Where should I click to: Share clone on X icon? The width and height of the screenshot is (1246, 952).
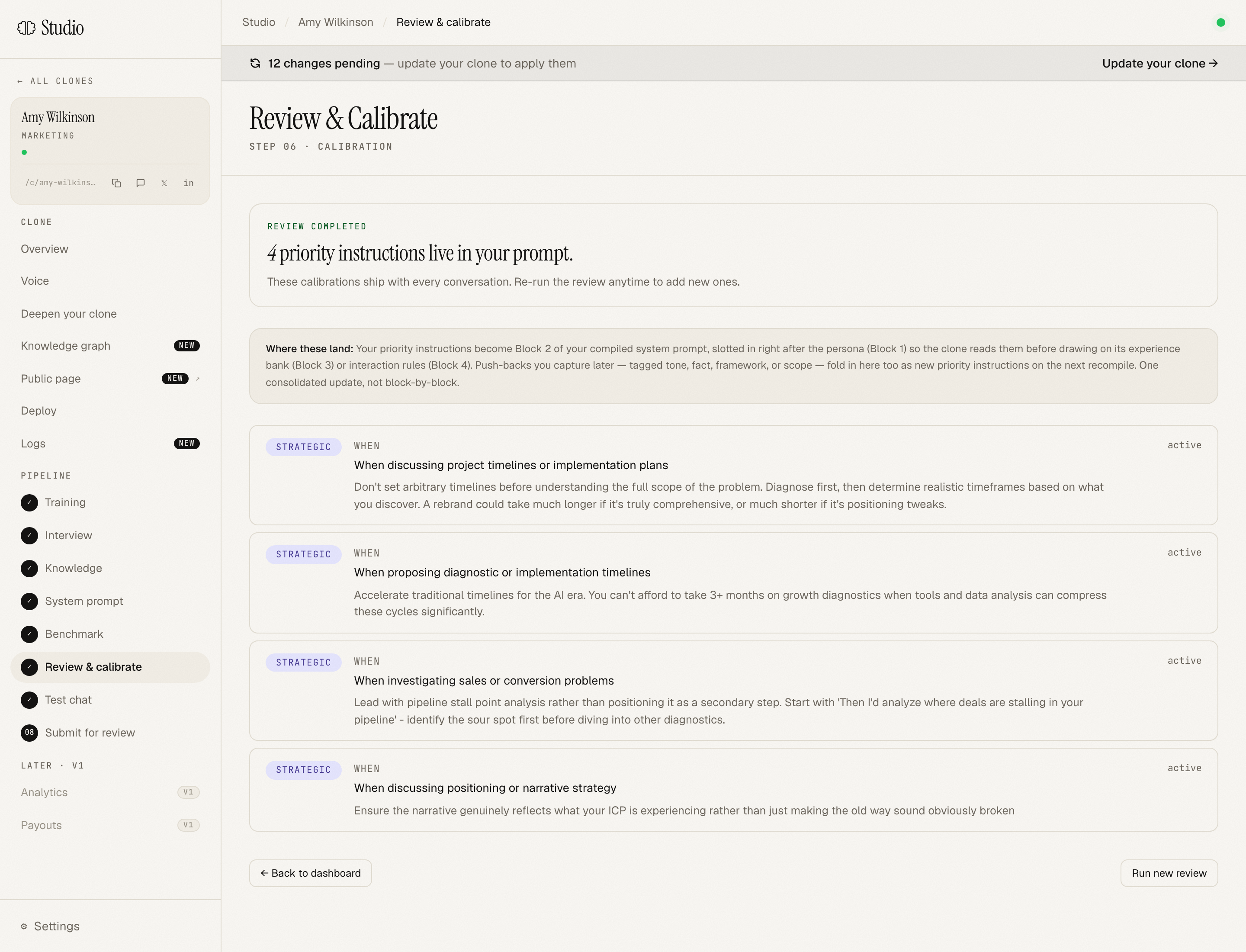pos(164,183)
